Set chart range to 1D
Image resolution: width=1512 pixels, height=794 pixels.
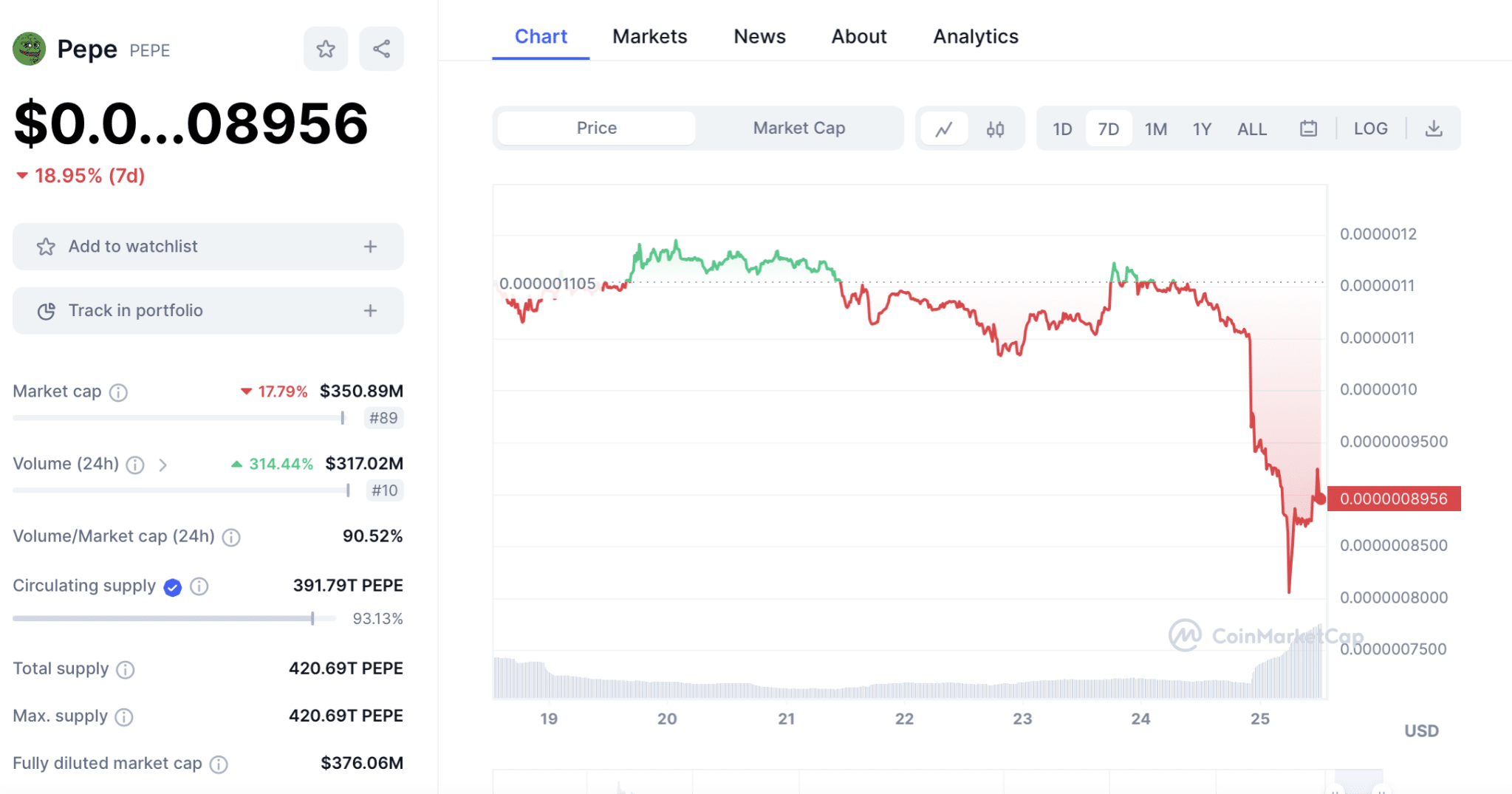(x=1062, y=129)
